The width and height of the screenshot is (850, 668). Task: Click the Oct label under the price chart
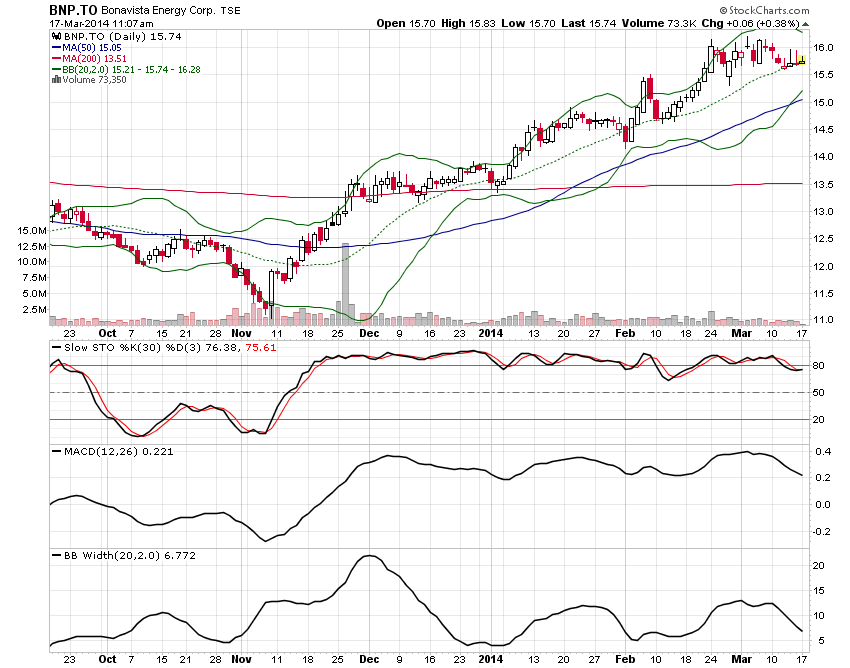107,333
